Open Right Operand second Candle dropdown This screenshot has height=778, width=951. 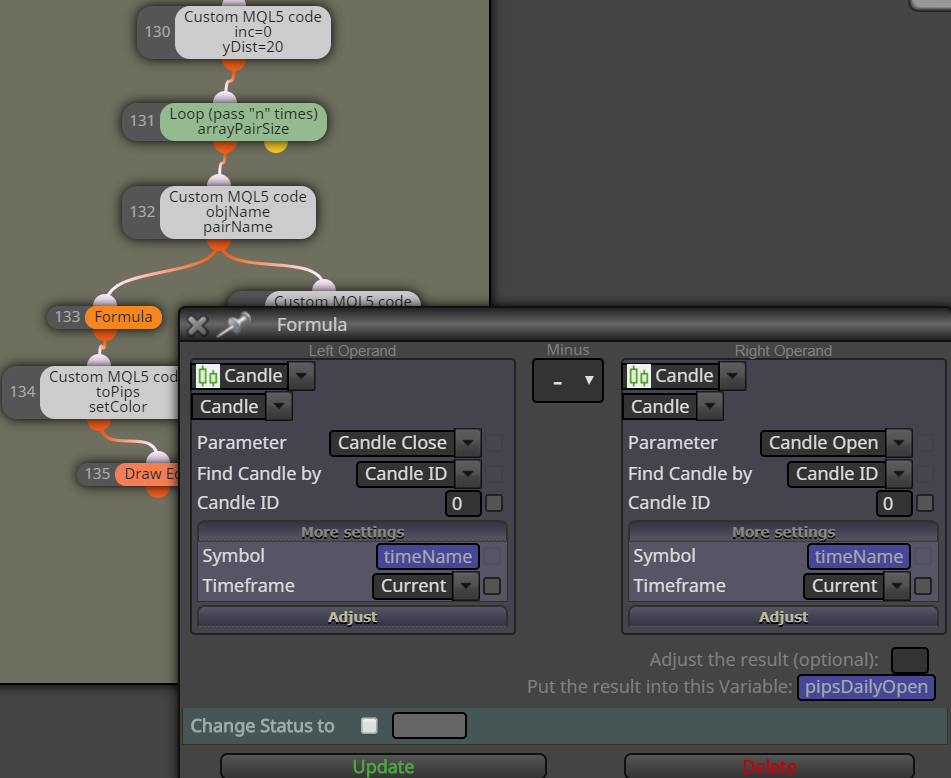coord(710,406)
